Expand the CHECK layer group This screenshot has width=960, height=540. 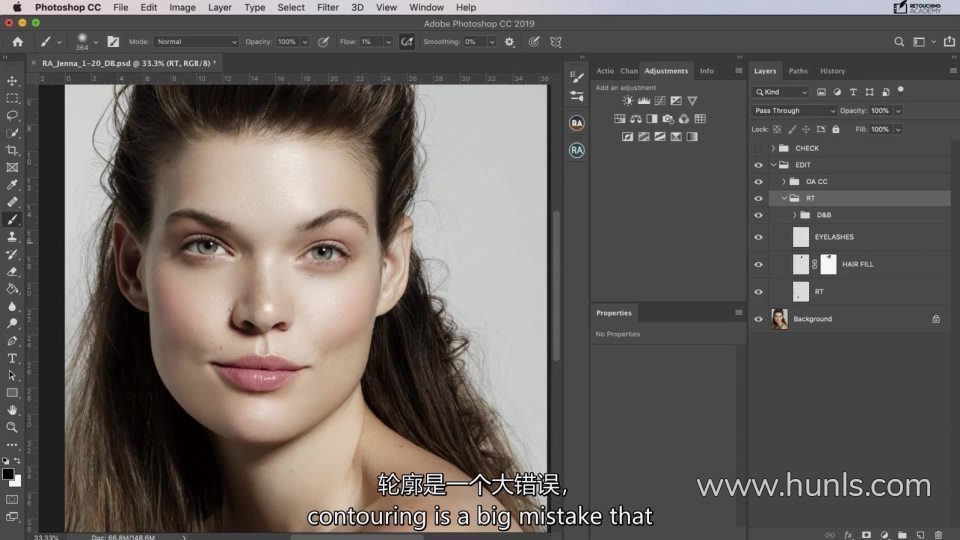coord(773,148)
